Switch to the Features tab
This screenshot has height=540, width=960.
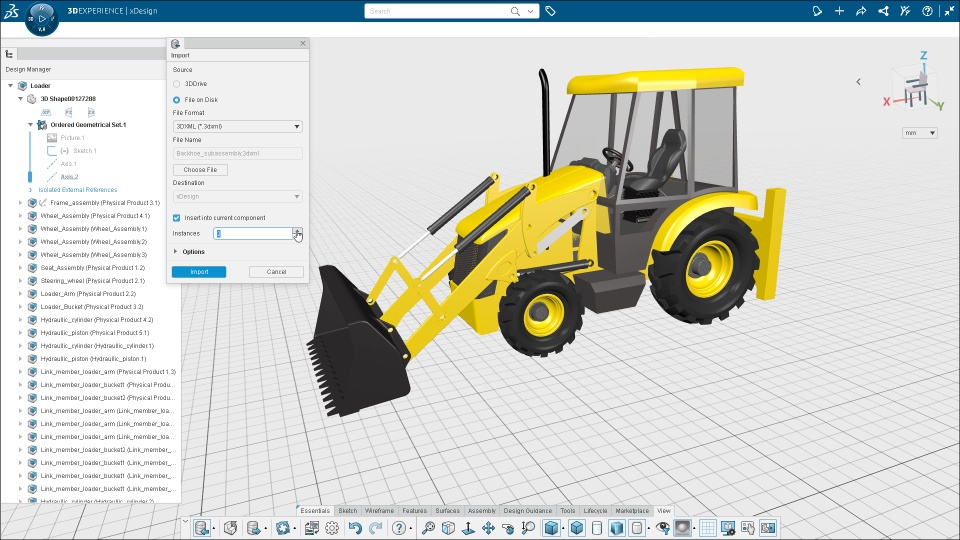(x=414, y=511)
